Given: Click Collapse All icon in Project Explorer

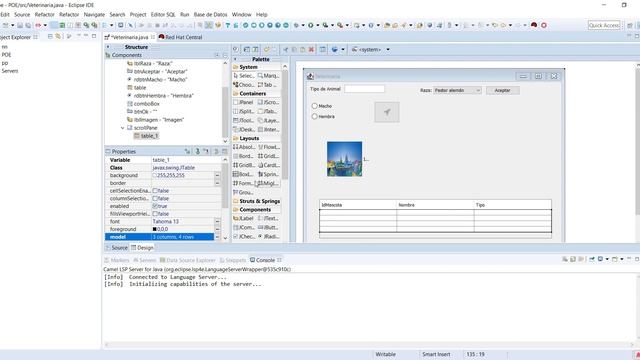Looking at the screenshot, I should 50,37.
